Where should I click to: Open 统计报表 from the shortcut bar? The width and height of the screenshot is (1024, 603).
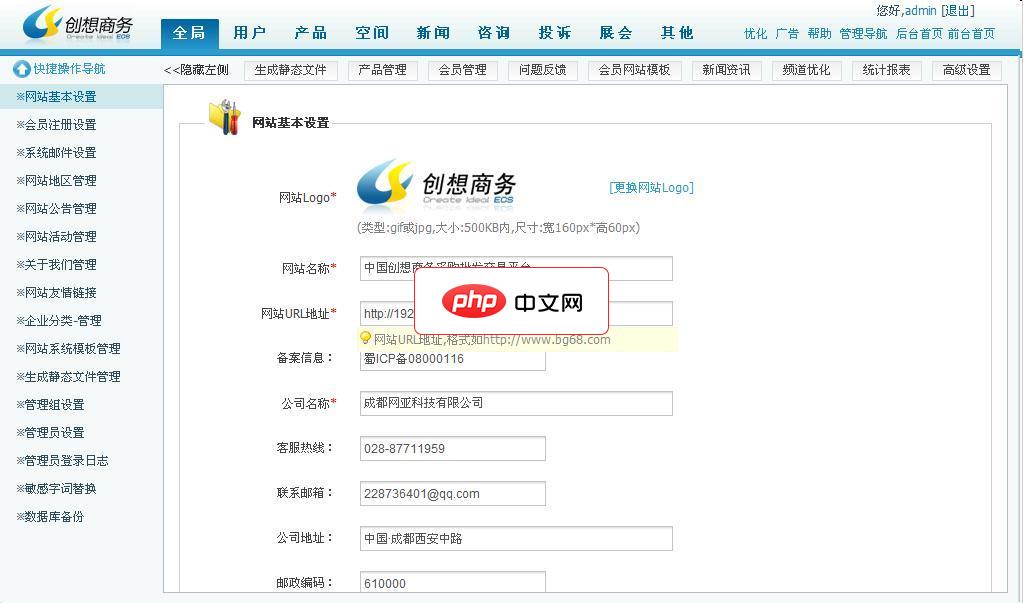887,70
